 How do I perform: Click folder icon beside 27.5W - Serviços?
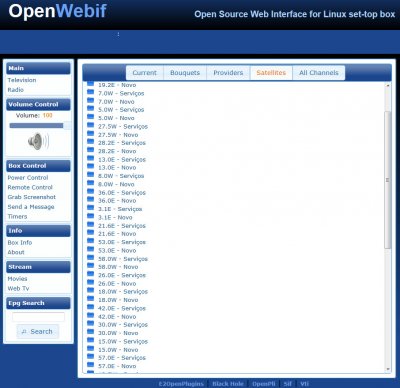90,125
